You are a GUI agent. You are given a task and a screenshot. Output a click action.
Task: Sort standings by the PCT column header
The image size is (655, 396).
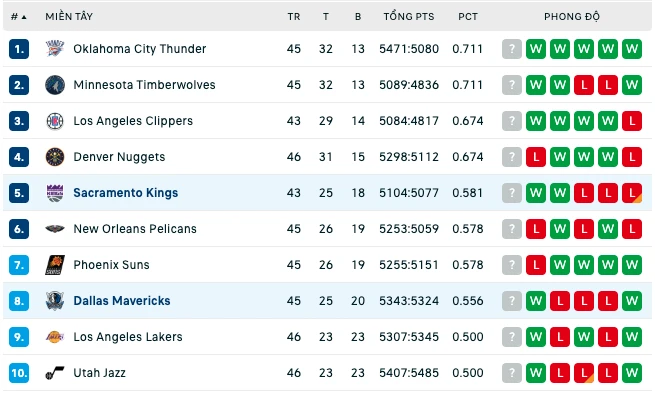(x=468, y=17)
